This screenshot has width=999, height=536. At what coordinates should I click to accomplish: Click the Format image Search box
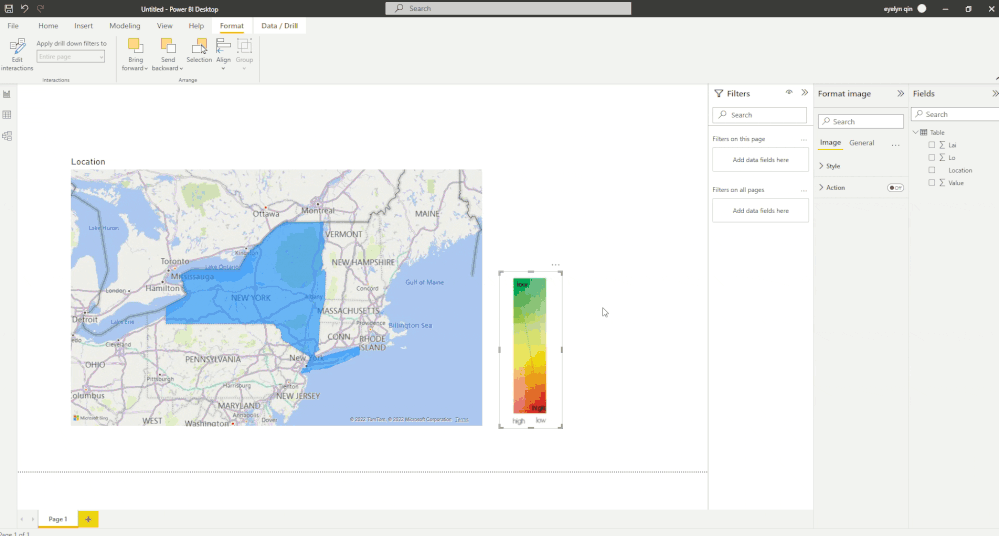(x=861, y=121)
